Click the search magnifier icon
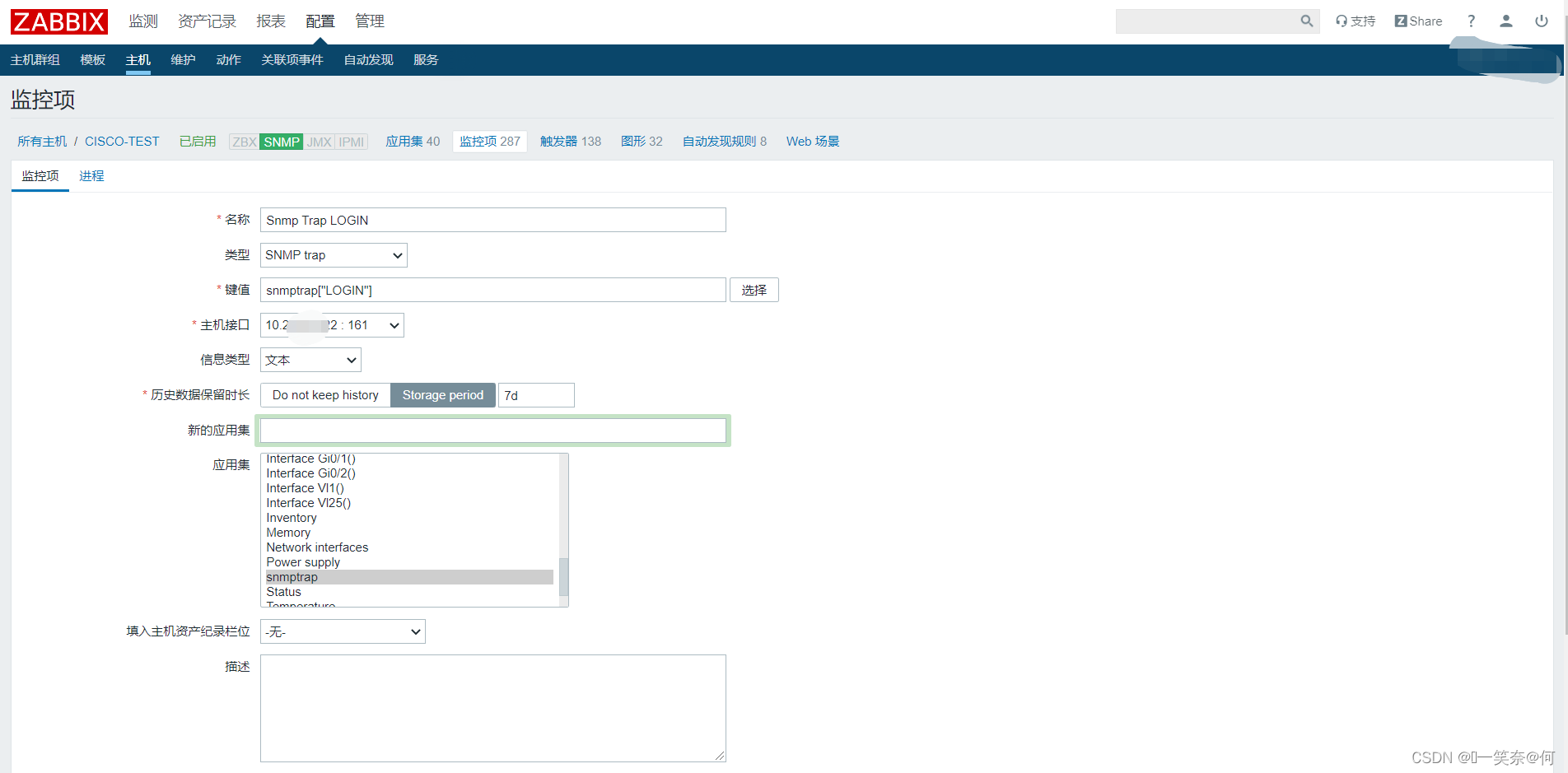This screenshot has width=1568, height=773. 1306,21
